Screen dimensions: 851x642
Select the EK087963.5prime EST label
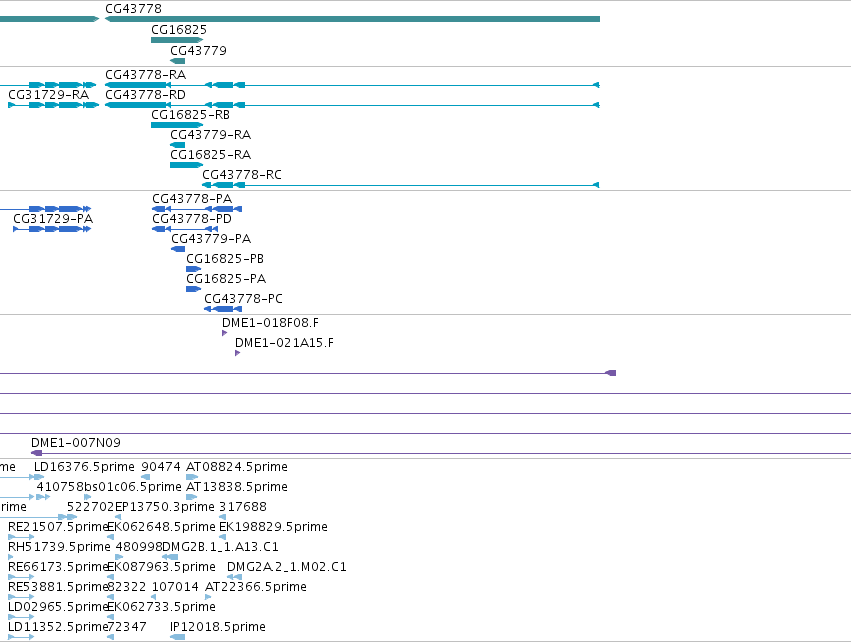point(161,567)
